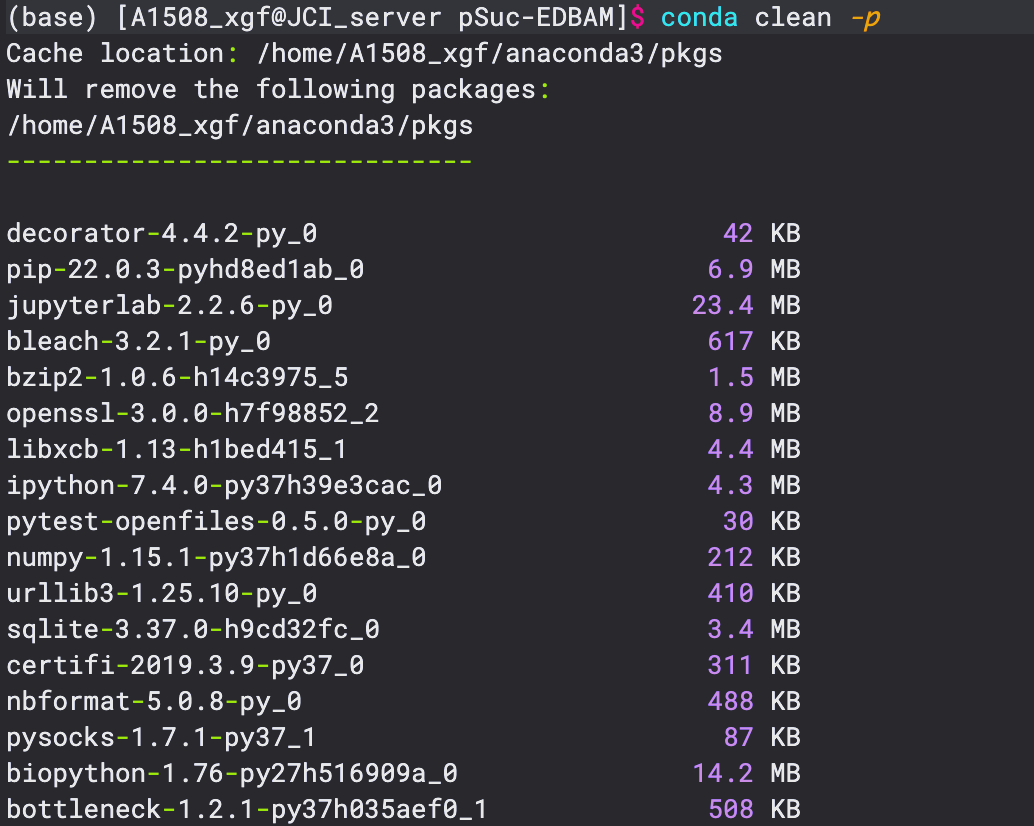Viewport: 1034px width, 826px height.
Task: Select package 'numpy-1.15.1-py37h1d66e8a_0'
Action: (216, 558)
